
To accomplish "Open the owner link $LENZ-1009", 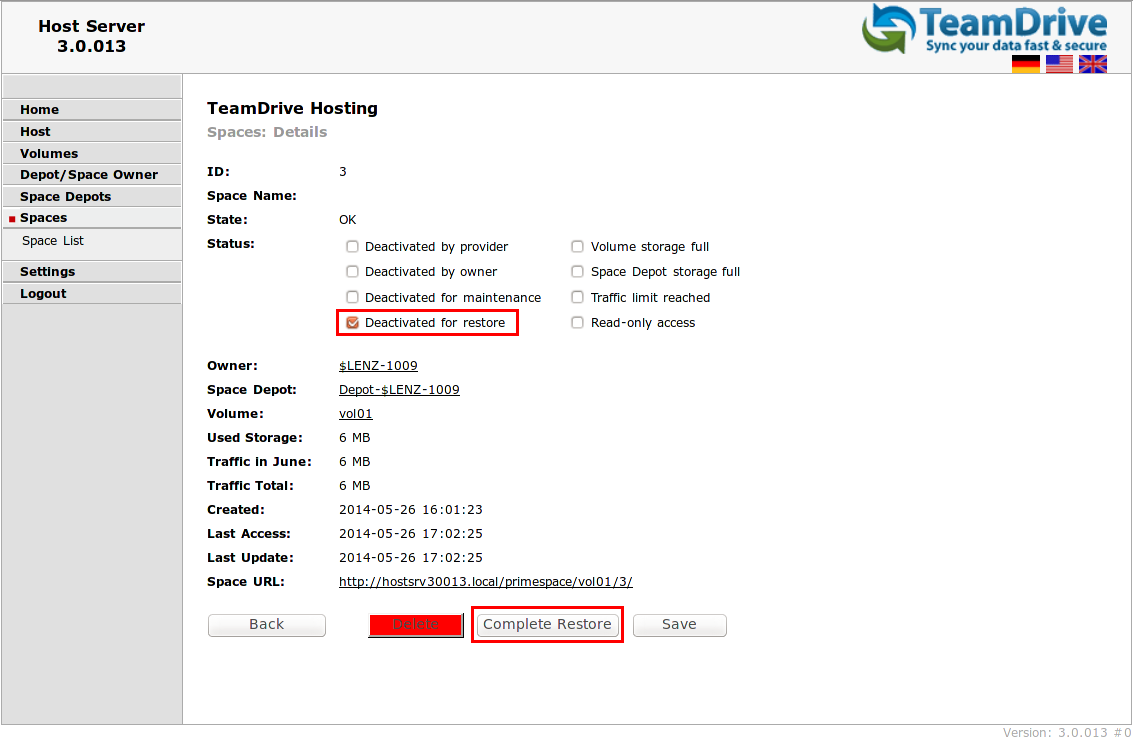I will pos(378,366).
